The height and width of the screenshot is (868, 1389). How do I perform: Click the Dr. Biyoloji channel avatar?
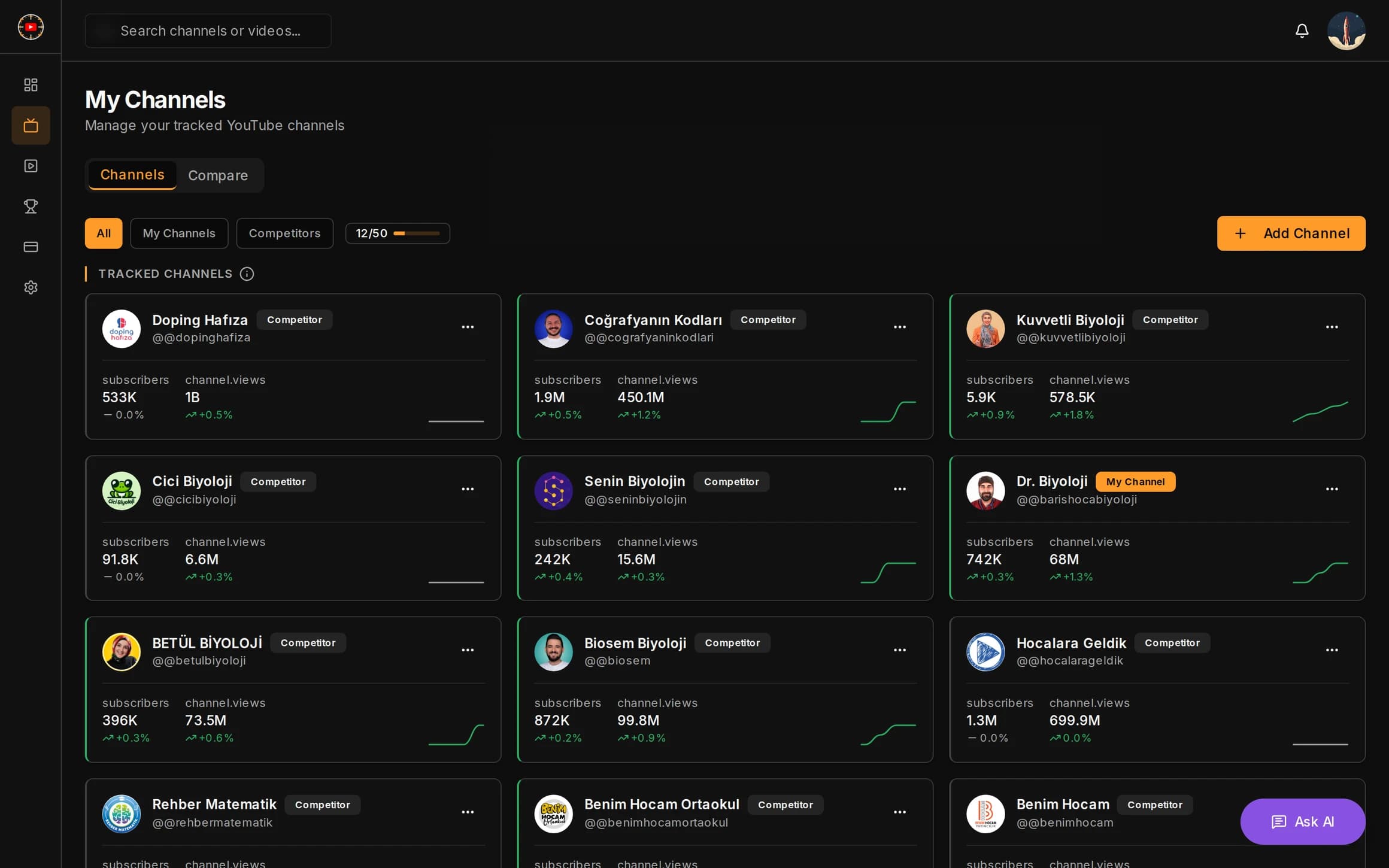(985, 491)
